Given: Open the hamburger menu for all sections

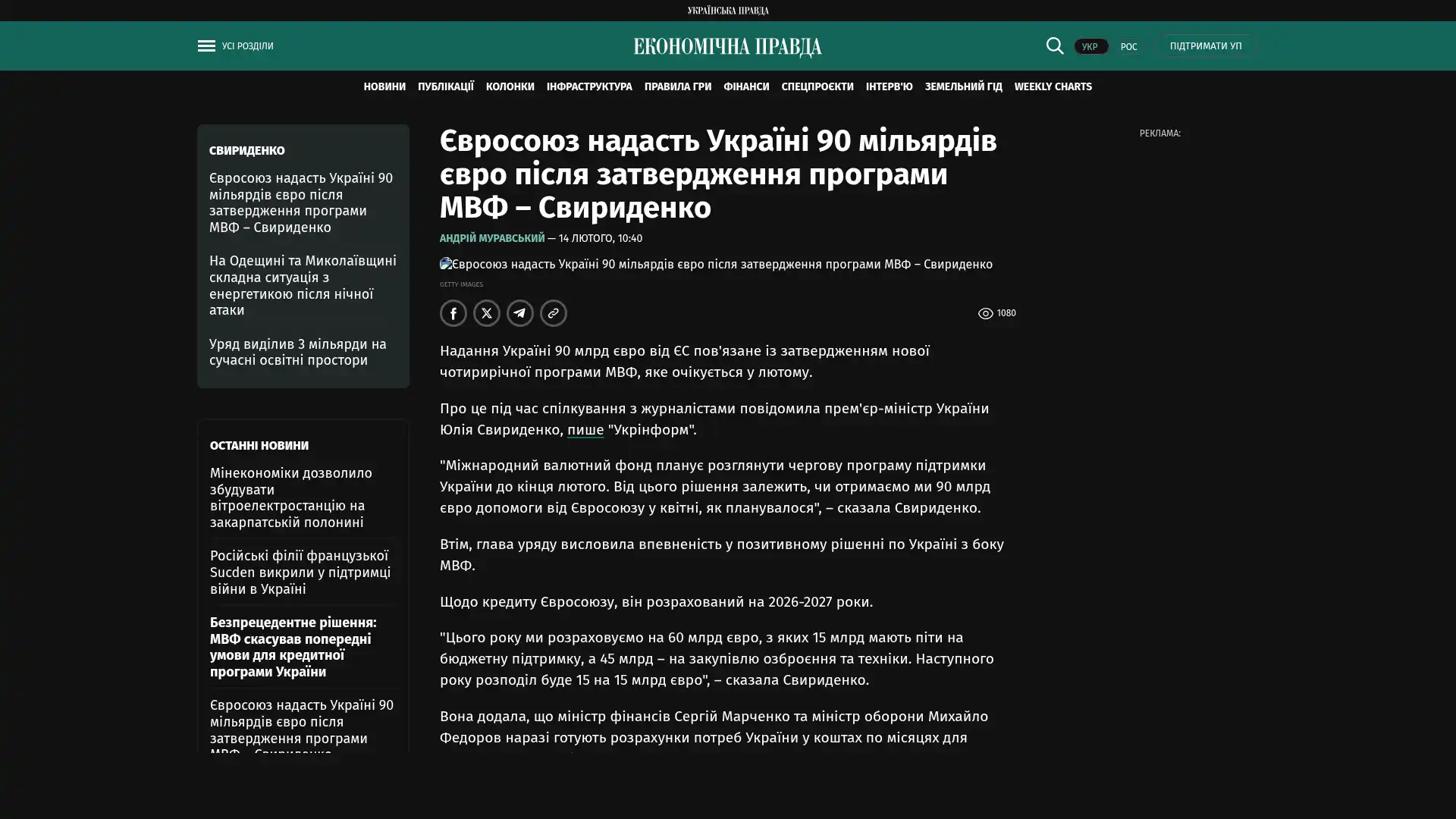Looking at the screenshot, I should [206, 46].
